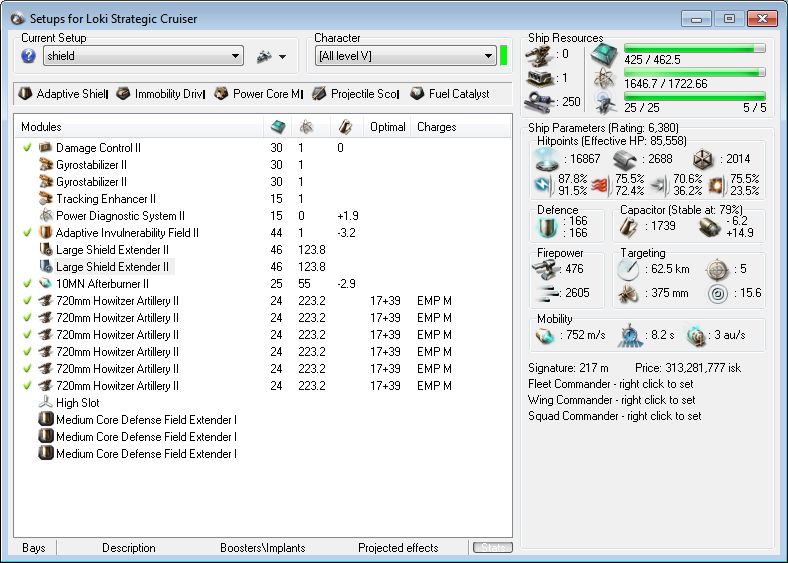
Task: Click the blue help question mark icon
Action: [x=29, y=56]
